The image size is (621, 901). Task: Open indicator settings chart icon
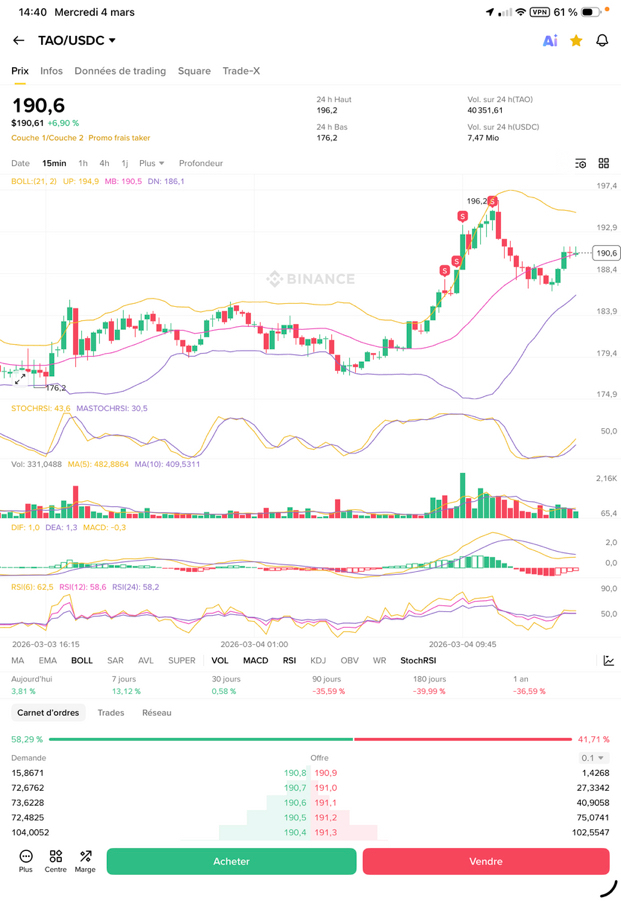coord(608,661)
